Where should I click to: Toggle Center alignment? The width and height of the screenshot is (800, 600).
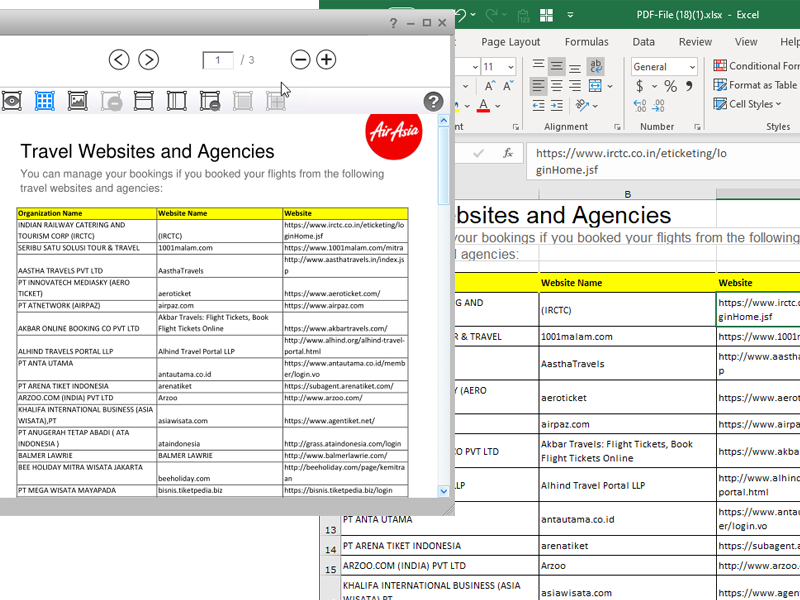[557, 86]
